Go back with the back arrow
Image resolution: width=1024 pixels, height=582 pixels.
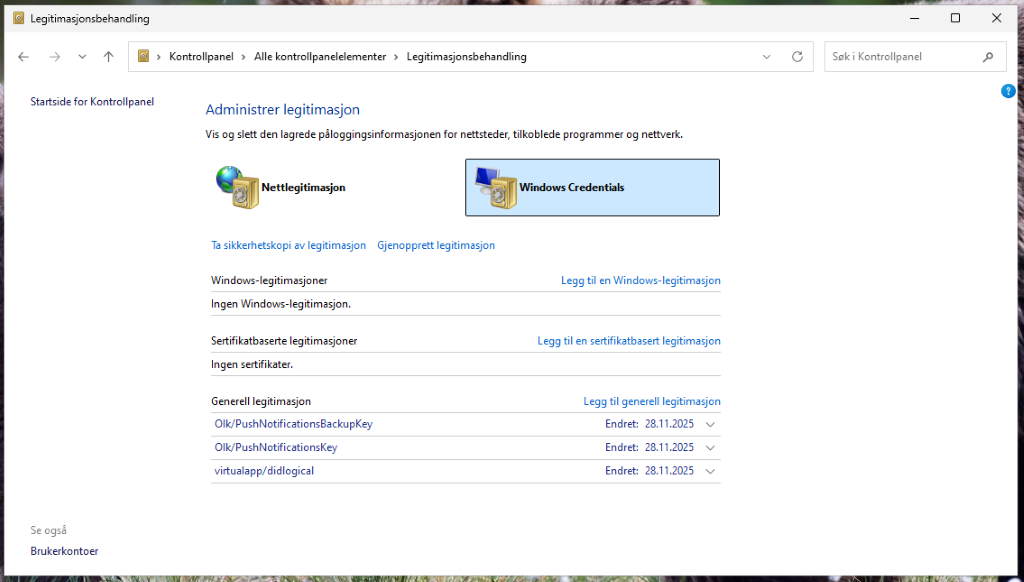coord(24,57)
